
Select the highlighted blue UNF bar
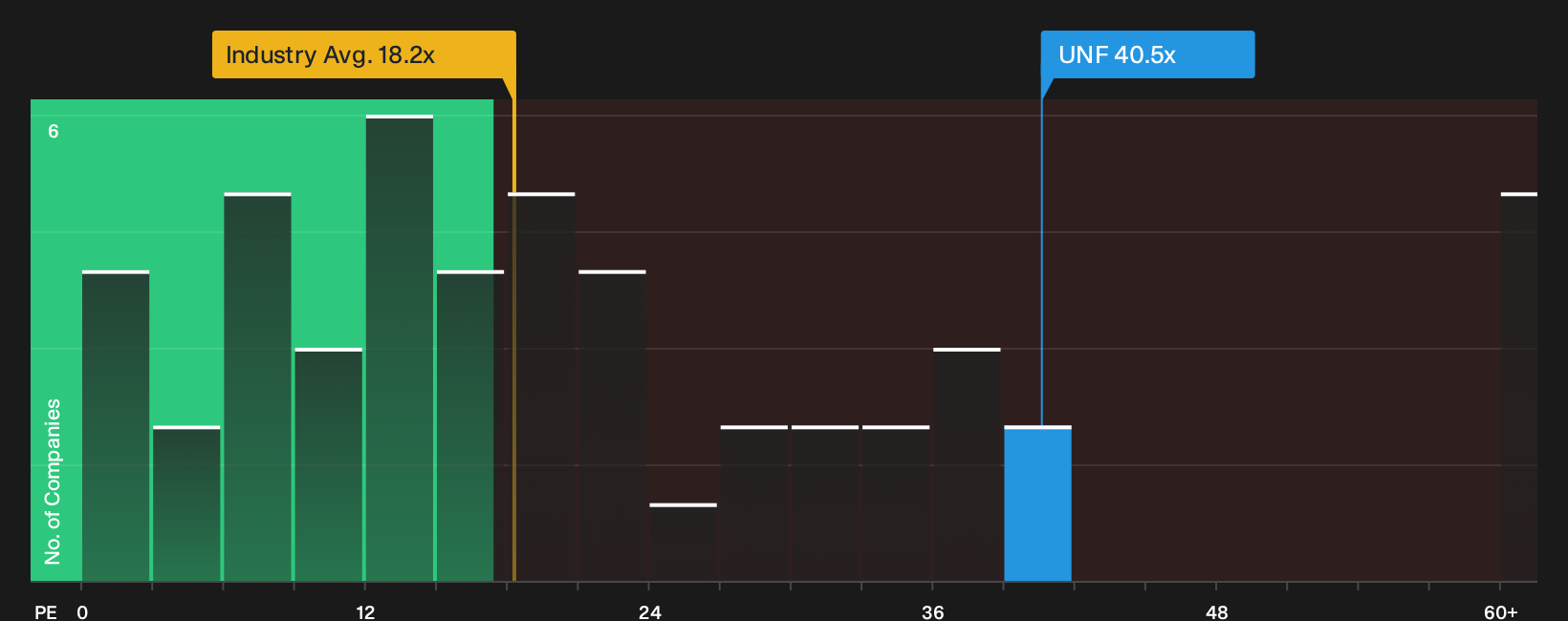tap(1037, 503)
